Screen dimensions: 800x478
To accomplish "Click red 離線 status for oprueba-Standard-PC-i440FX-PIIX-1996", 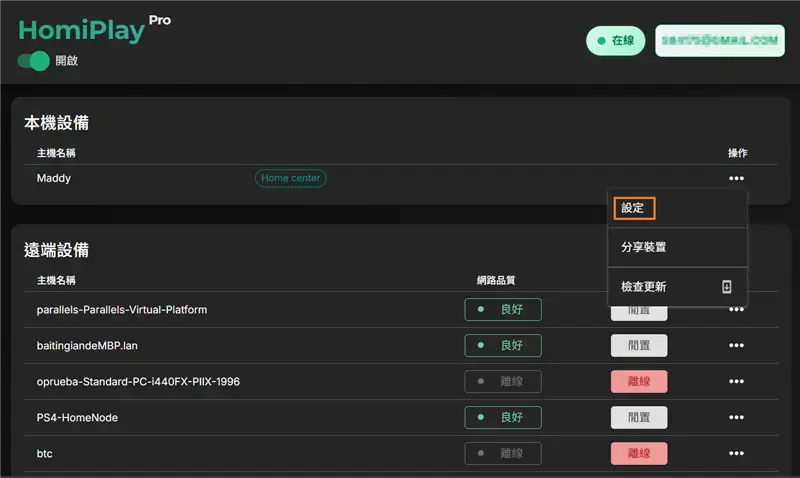I will [639, 381].
